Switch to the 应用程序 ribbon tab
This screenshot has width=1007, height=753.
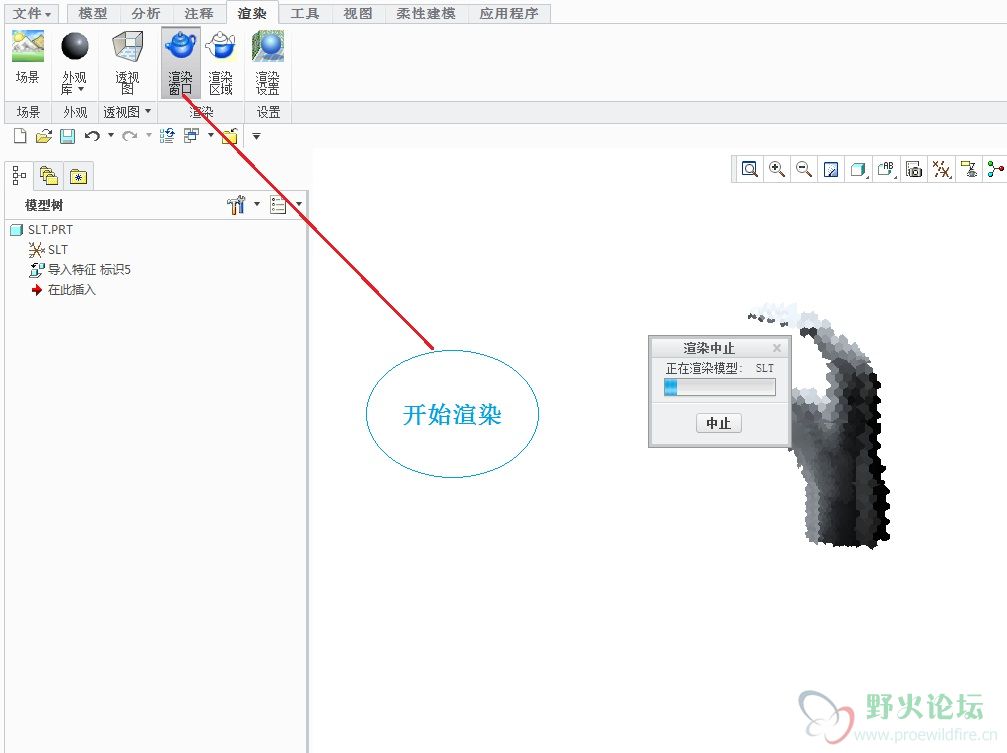click(509, 13)
